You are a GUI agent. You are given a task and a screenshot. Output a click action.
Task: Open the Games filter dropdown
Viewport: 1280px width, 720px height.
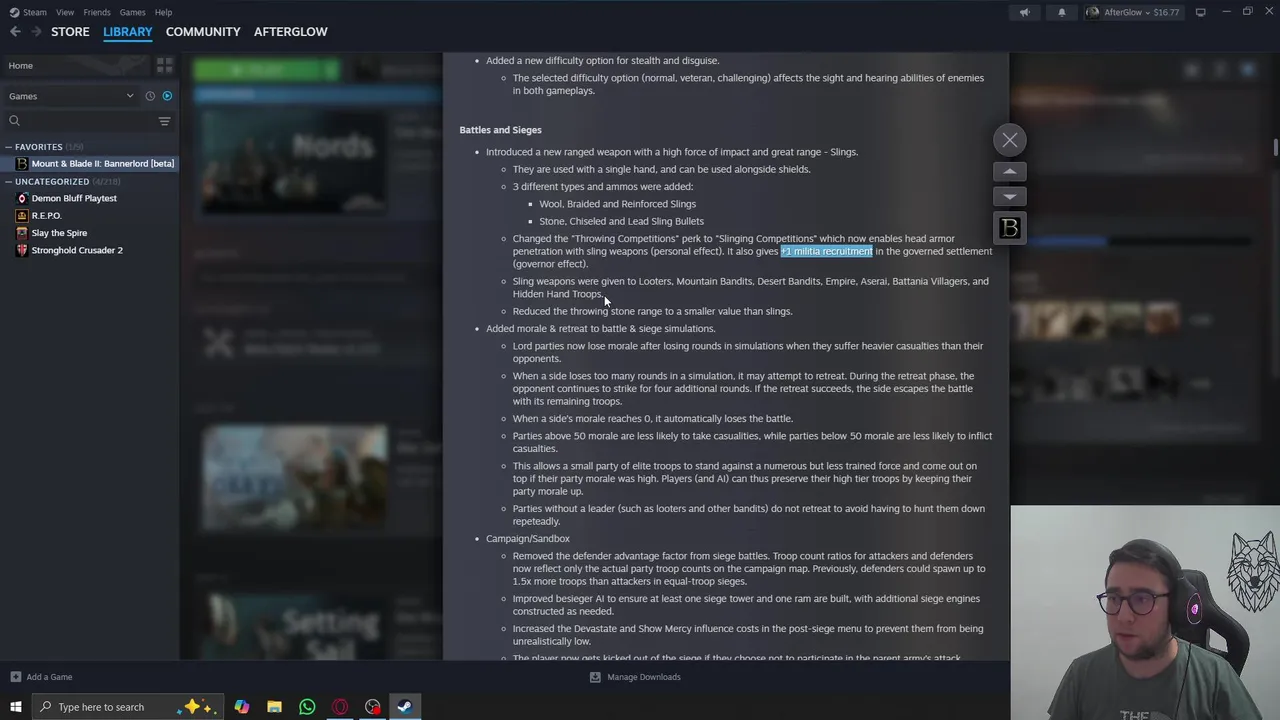coord(71,96)
